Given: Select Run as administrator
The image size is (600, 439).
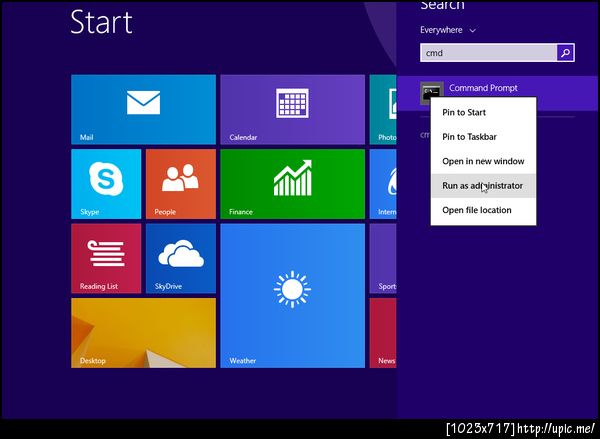Looking at the screenshot, I should [483, 186].
